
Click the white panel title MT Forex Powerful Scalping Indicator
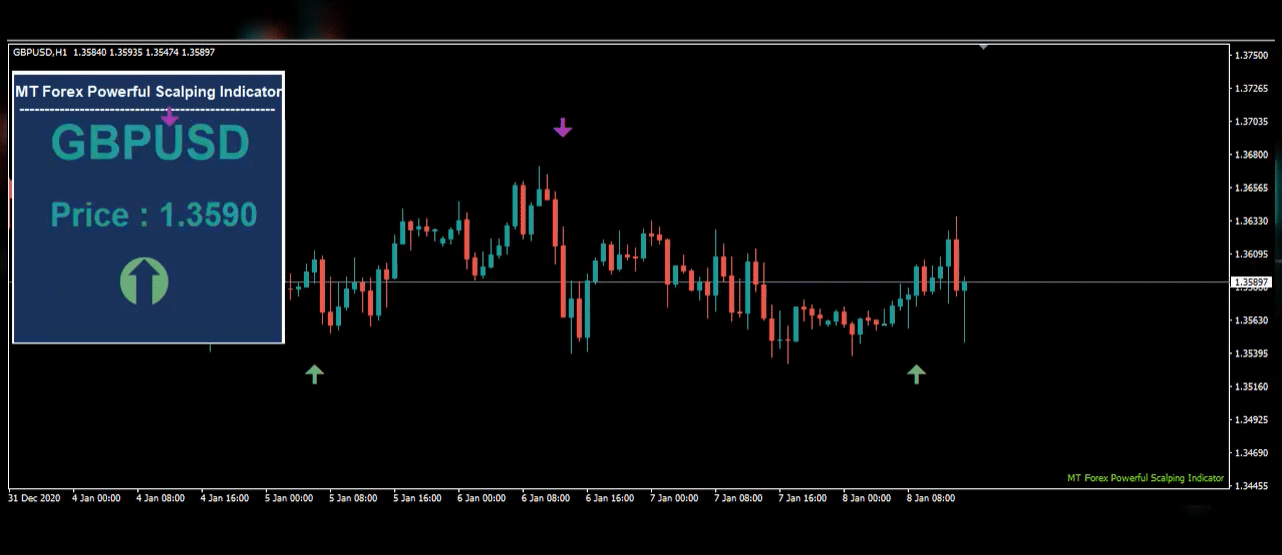click(x=148, y=91)
